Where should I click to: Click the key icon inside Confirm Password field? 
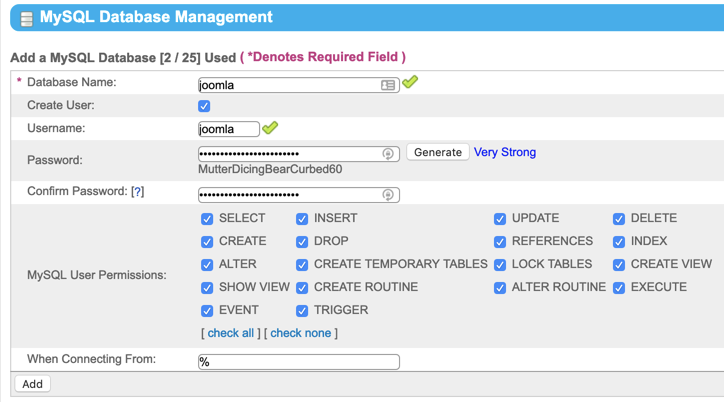(x=388, y=195)
